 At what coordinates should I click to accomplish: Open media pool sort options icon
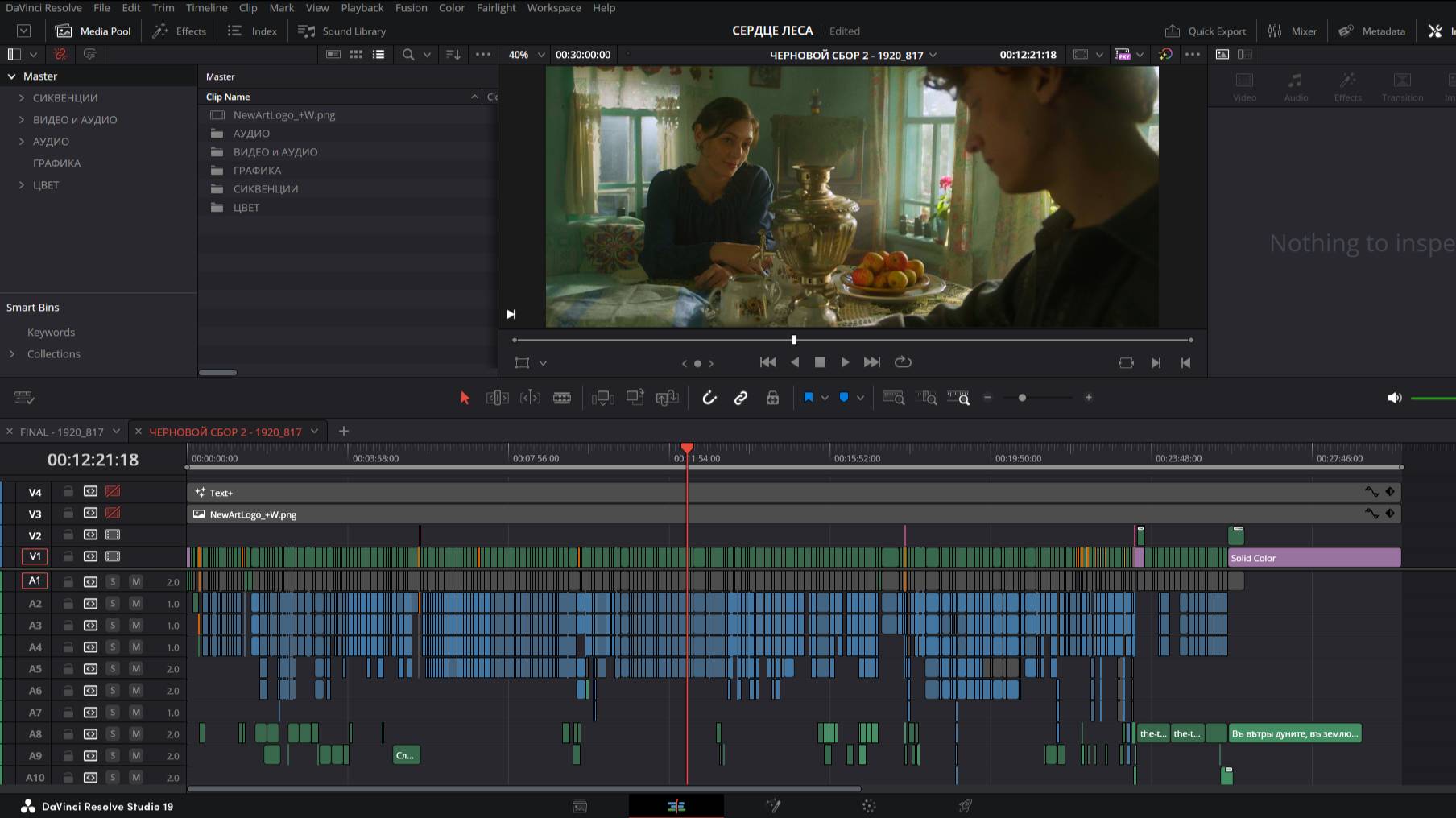point(453,54)
